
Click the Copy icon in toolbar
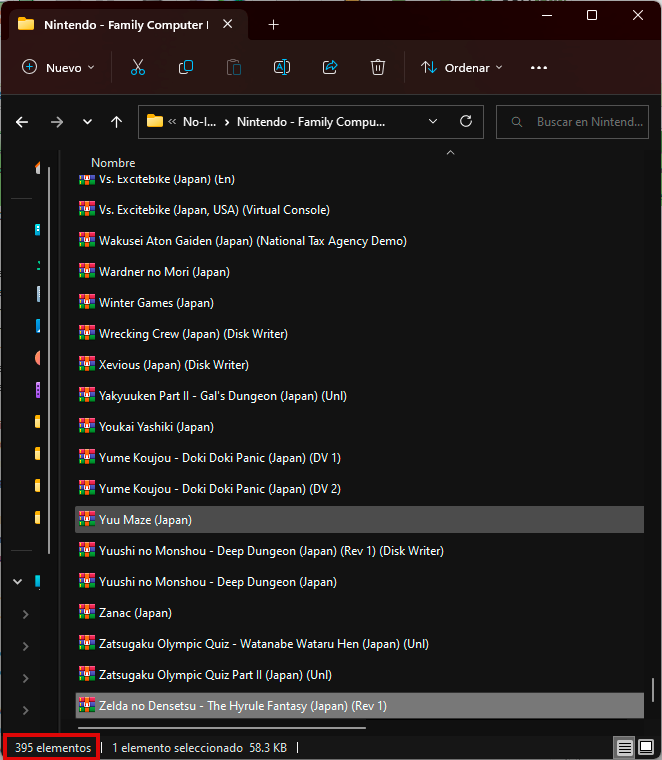point(186,67)
